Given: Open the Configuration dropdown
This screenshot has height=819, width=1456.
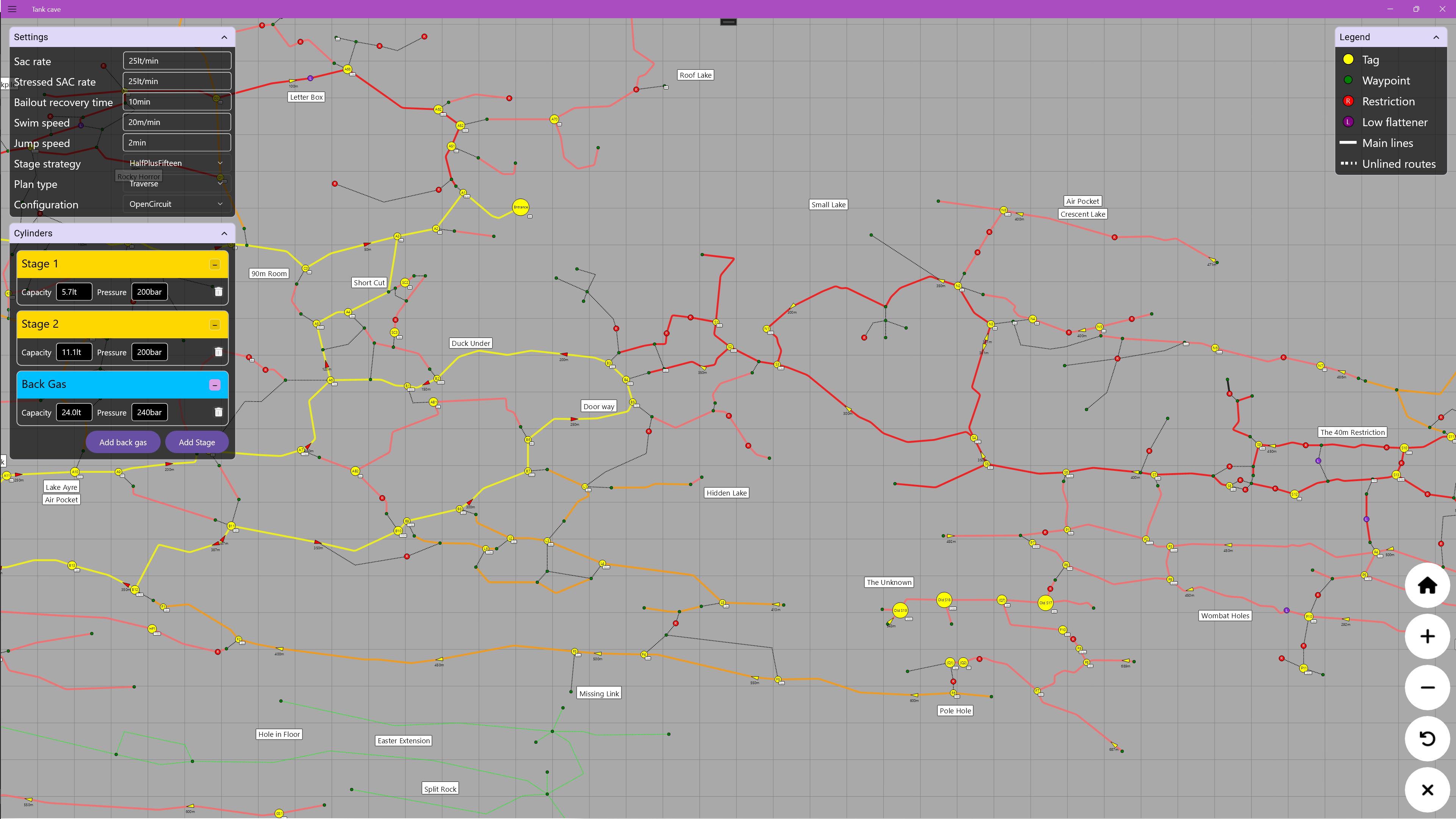Looking at the screenshot, I should pos(176,204).
